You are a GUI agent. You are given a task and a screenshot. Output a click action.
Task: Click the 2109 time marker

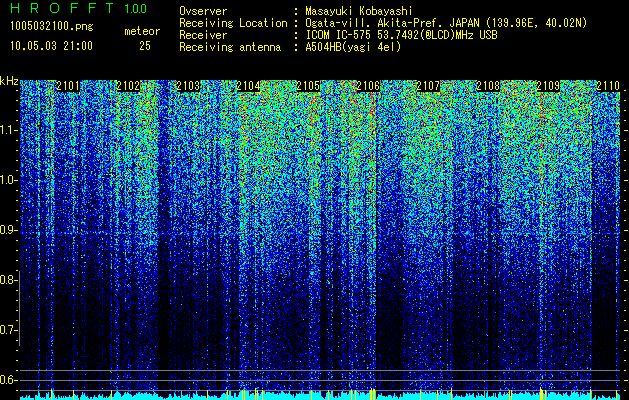point(548,86)
